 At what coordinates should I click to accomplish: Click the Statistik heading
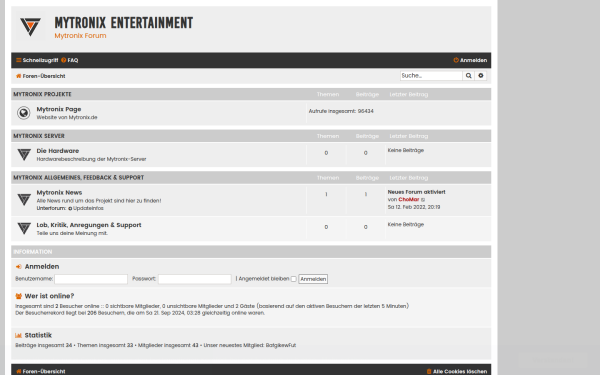(38, 335)
